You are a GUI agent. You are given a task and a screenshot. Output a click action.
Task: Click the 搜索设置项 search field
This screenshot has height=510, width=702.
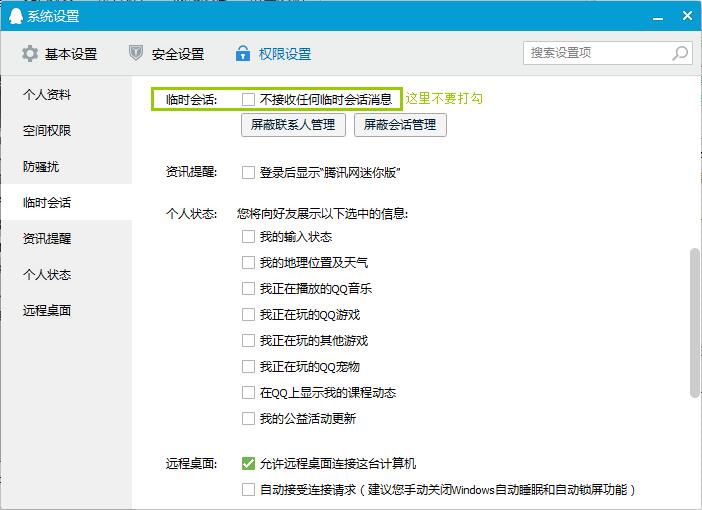click(x=596, y=53)
